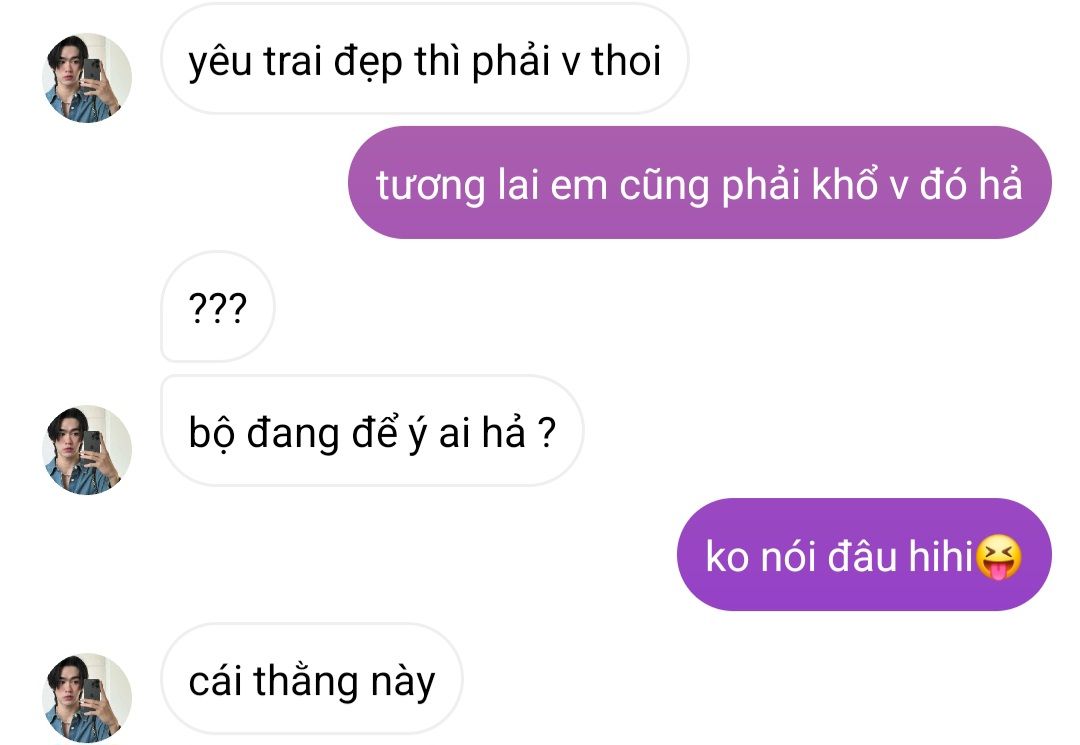The image size is (1080, 745).
Task: Select the "bộ đang để ý ai hả ?" bubble
Action: [372, 431]
